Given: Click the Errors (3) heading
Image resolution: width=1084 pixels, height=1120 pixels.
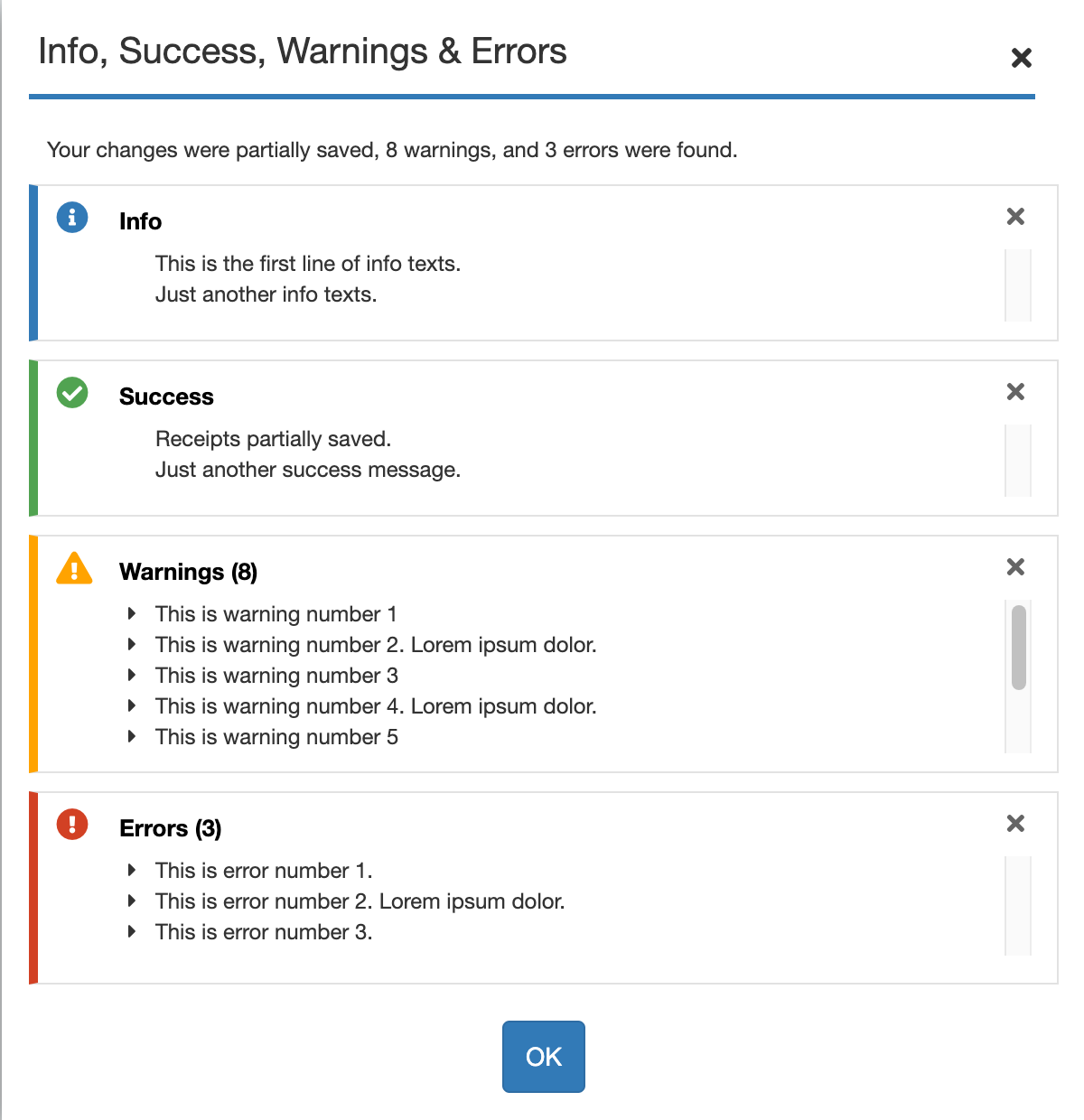Looking at the screenshot, I should [171, 829].
